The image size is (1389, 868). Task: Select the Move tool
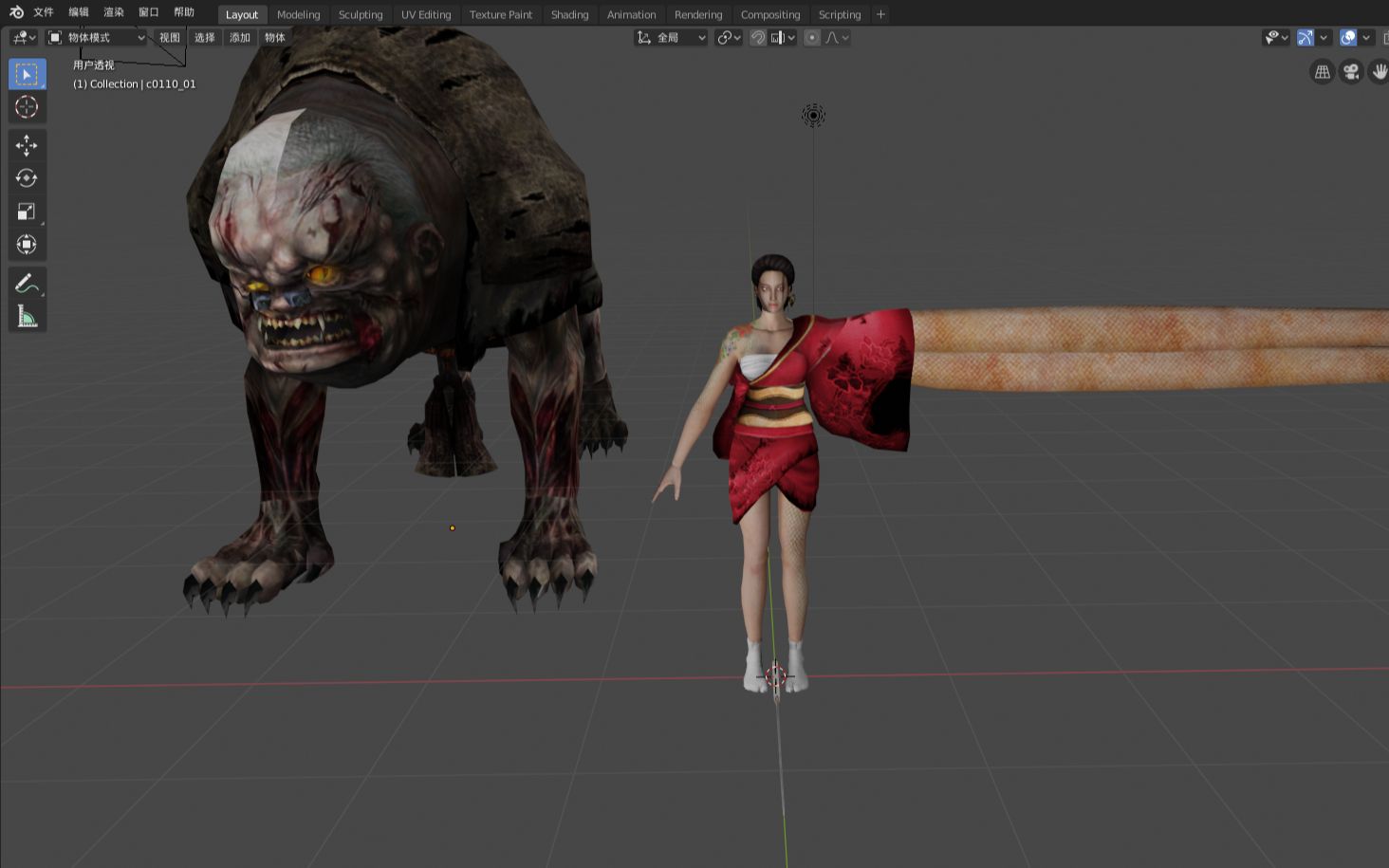click(27, 145)
